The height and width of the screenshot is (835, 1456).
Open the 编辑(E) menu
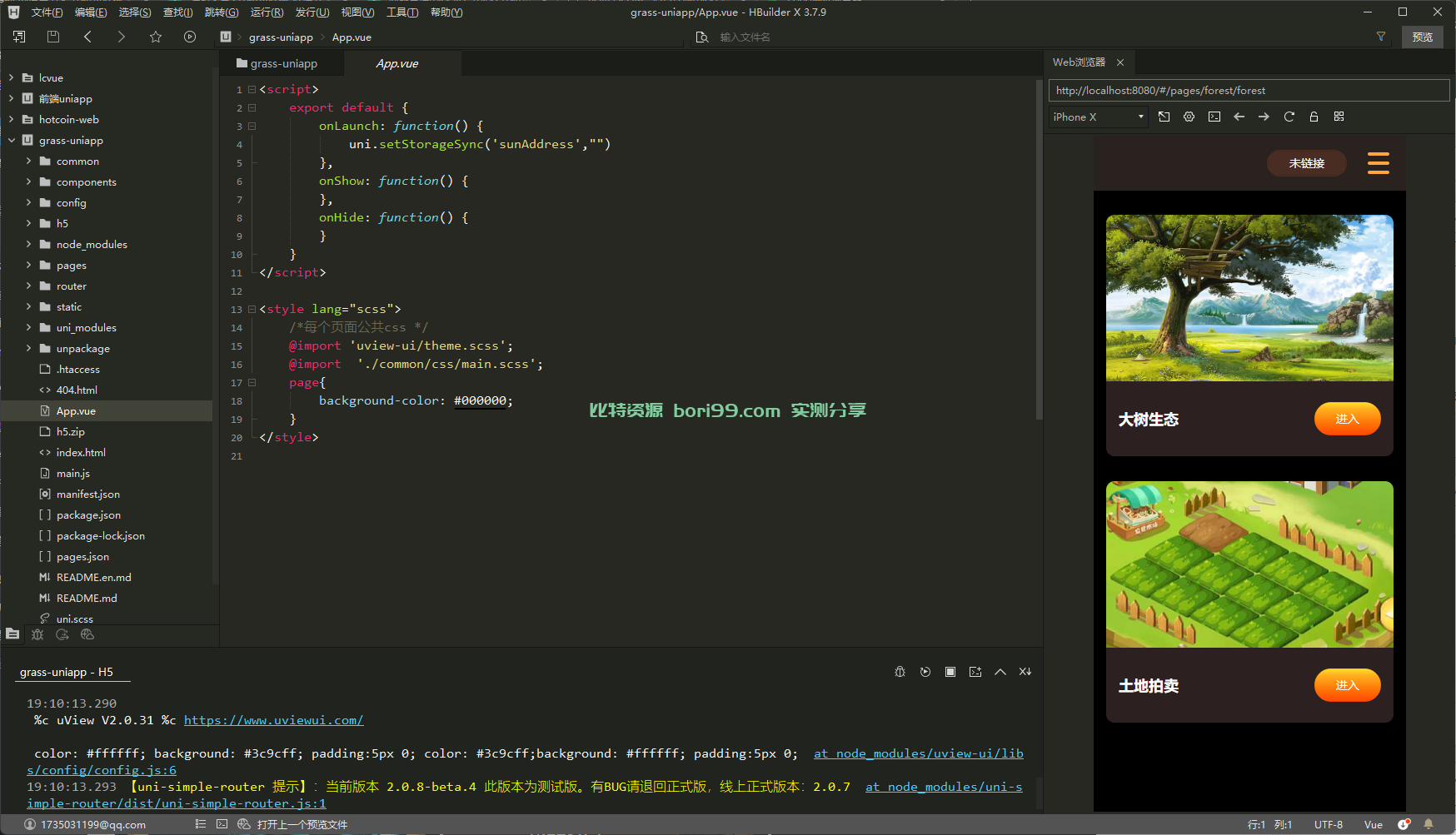(x=91, y=12)
